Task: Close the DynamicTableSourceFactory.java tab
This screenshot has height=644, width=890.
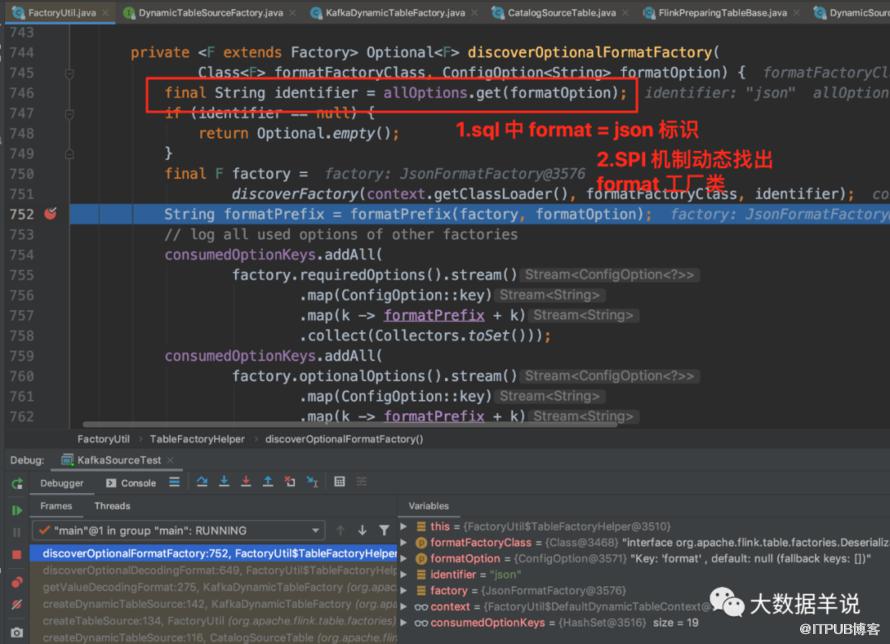Action: (x=292, y=12)
